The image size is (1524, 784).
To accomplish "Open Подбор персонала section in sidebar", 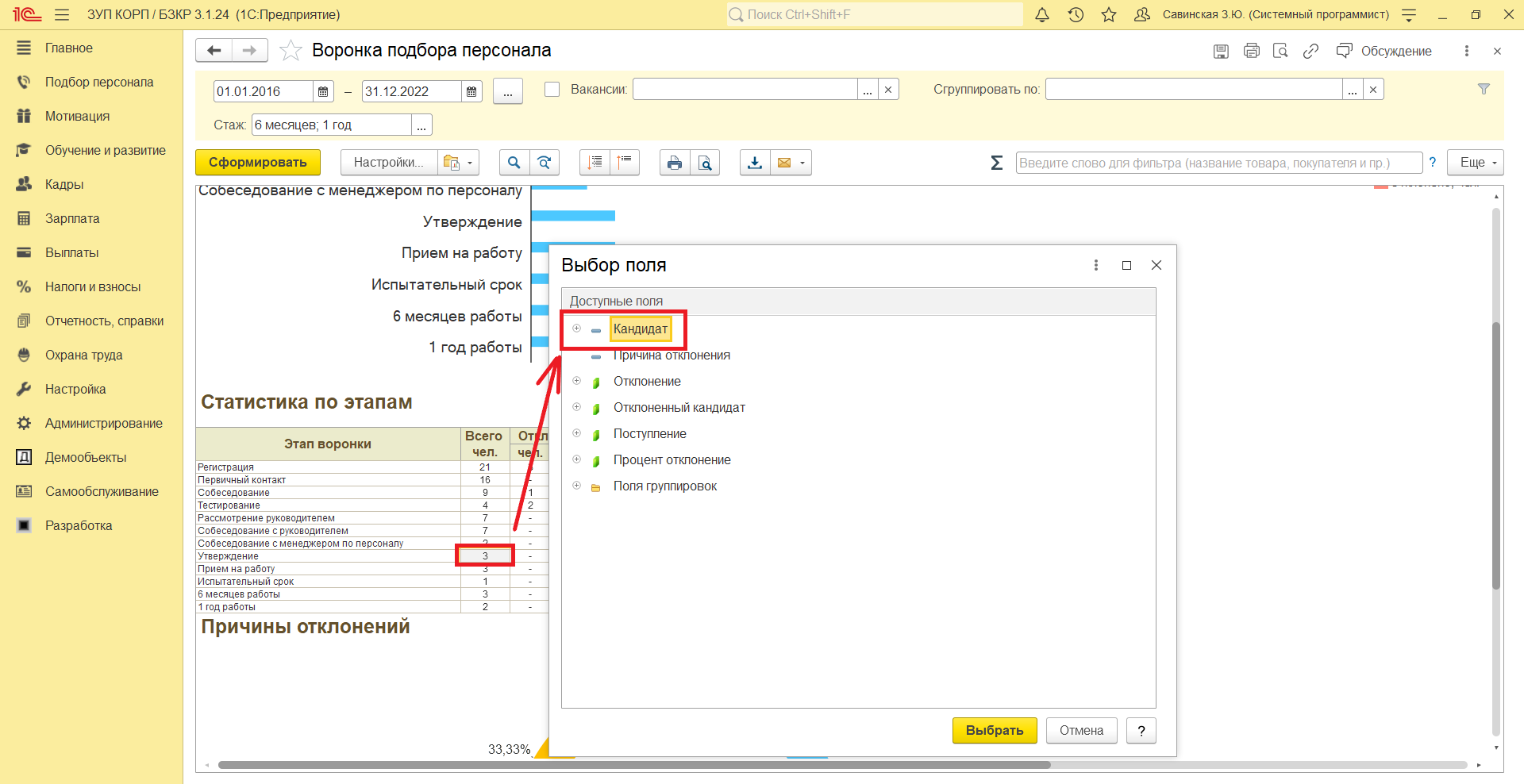I will [x=99, y=82].
